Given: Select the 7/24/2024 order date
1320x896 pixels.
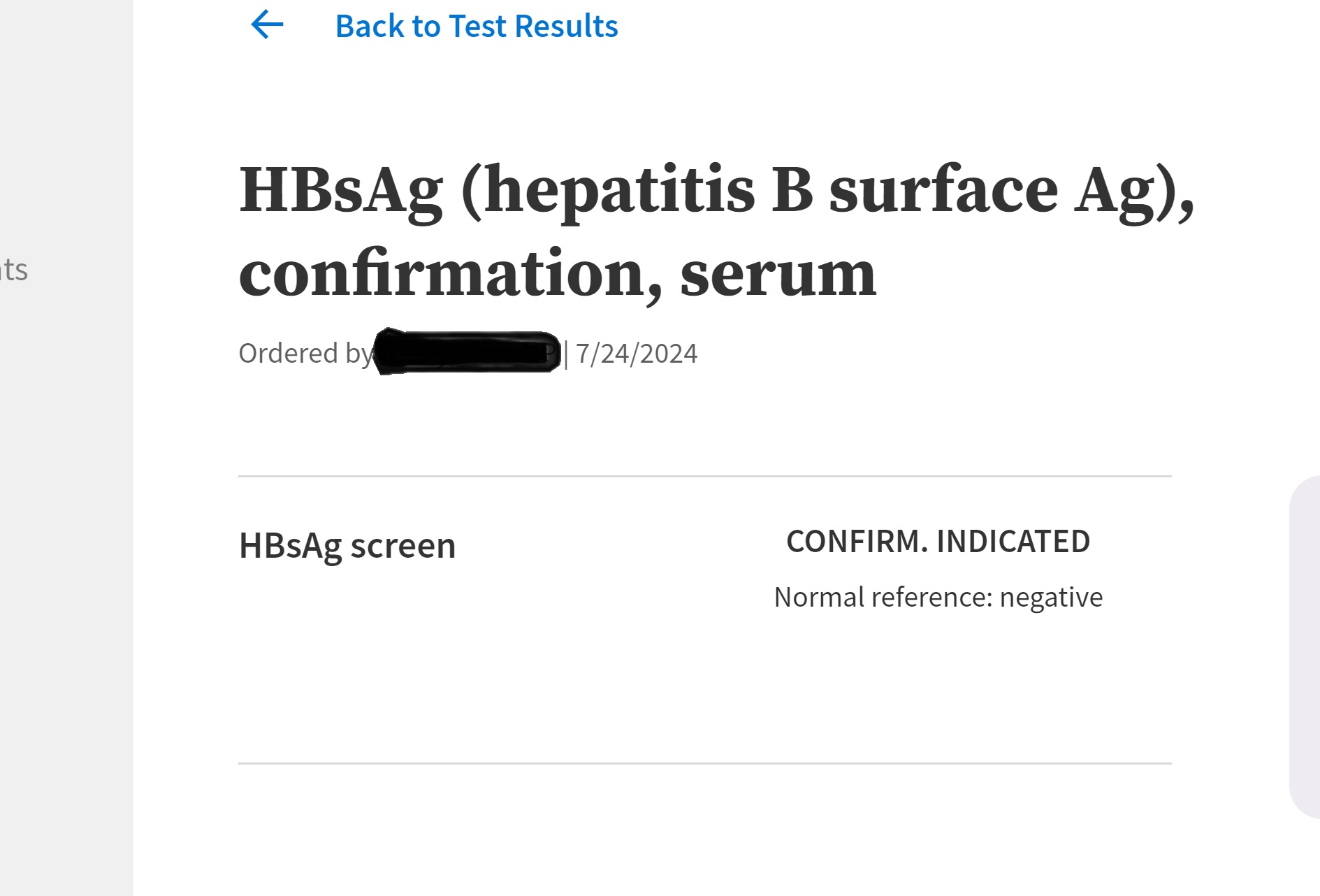Looking at the screenshot, I should (x=636, y=354).
